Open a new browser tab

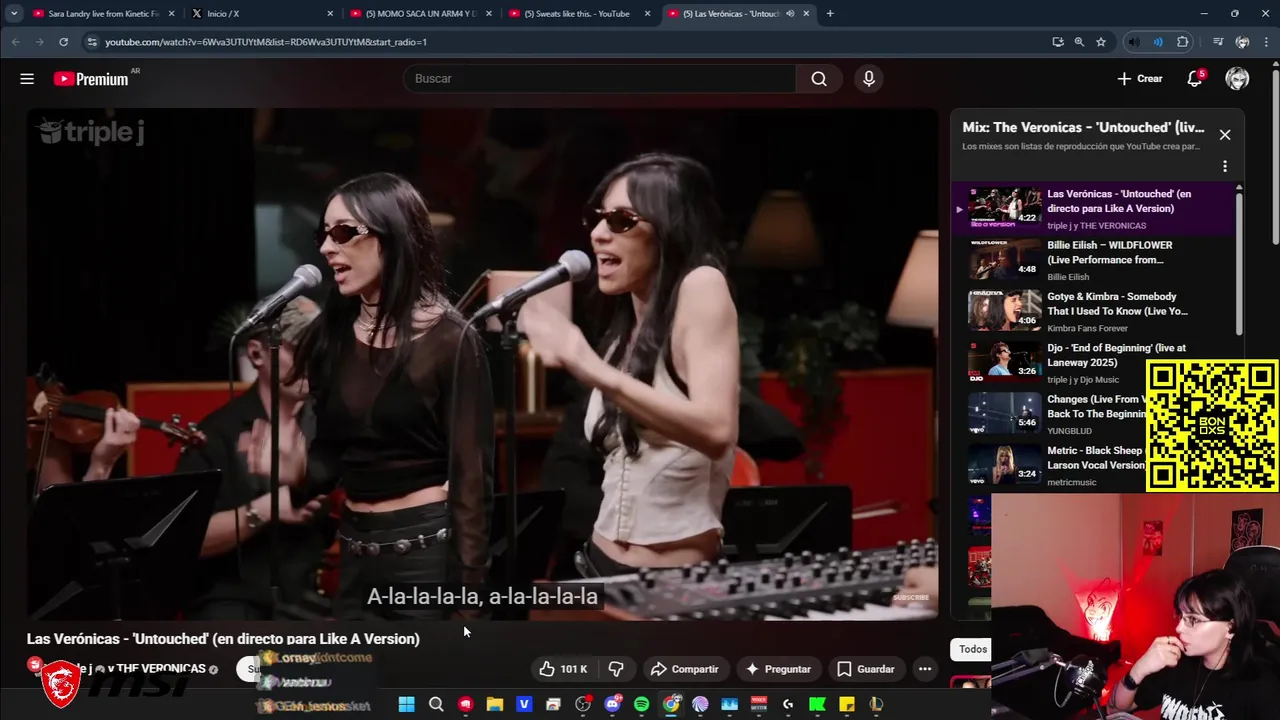click(830, 14)
